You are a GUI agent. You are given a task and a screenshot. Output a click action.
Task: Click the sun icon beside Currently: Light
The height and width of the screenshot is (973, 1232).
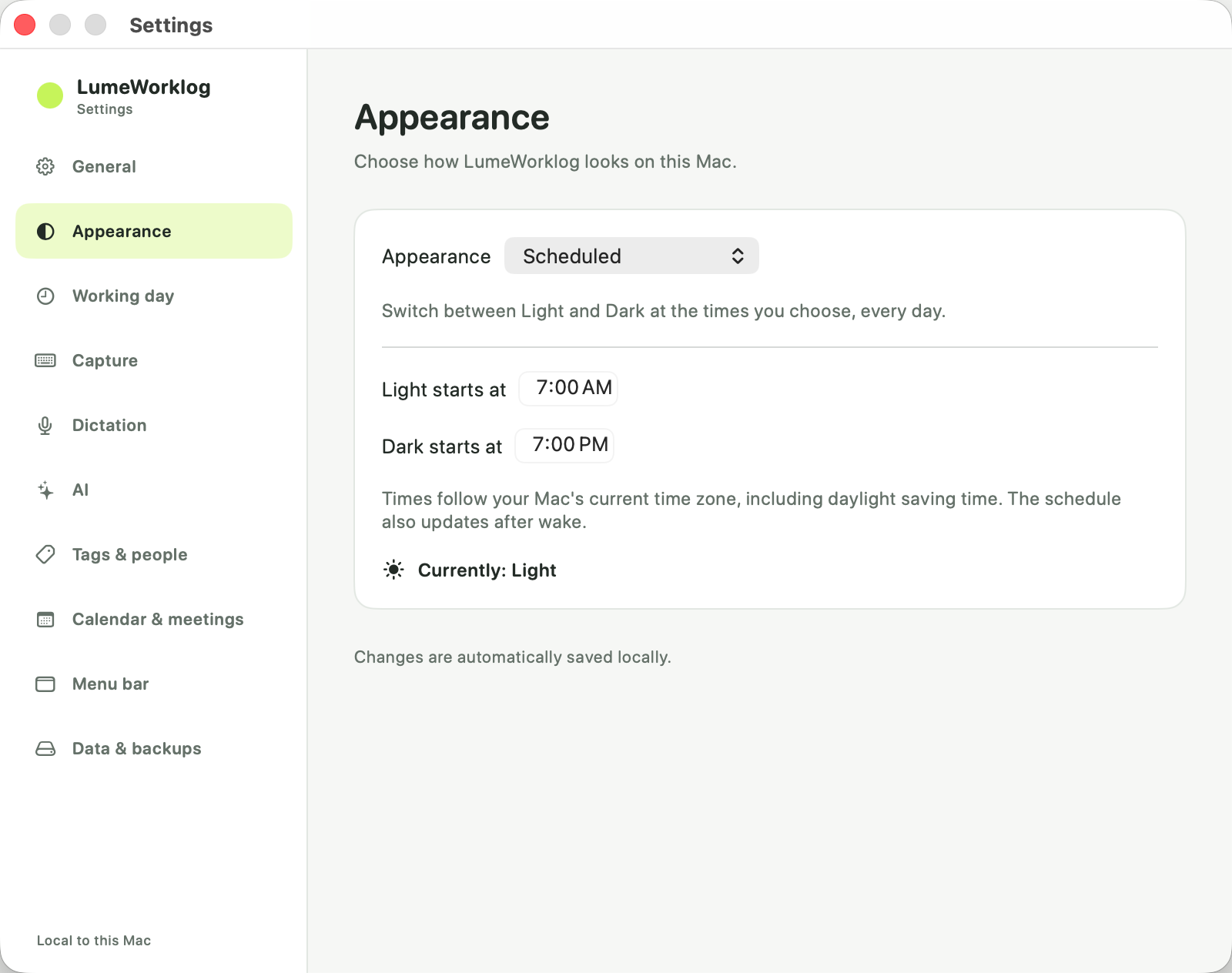393,570
